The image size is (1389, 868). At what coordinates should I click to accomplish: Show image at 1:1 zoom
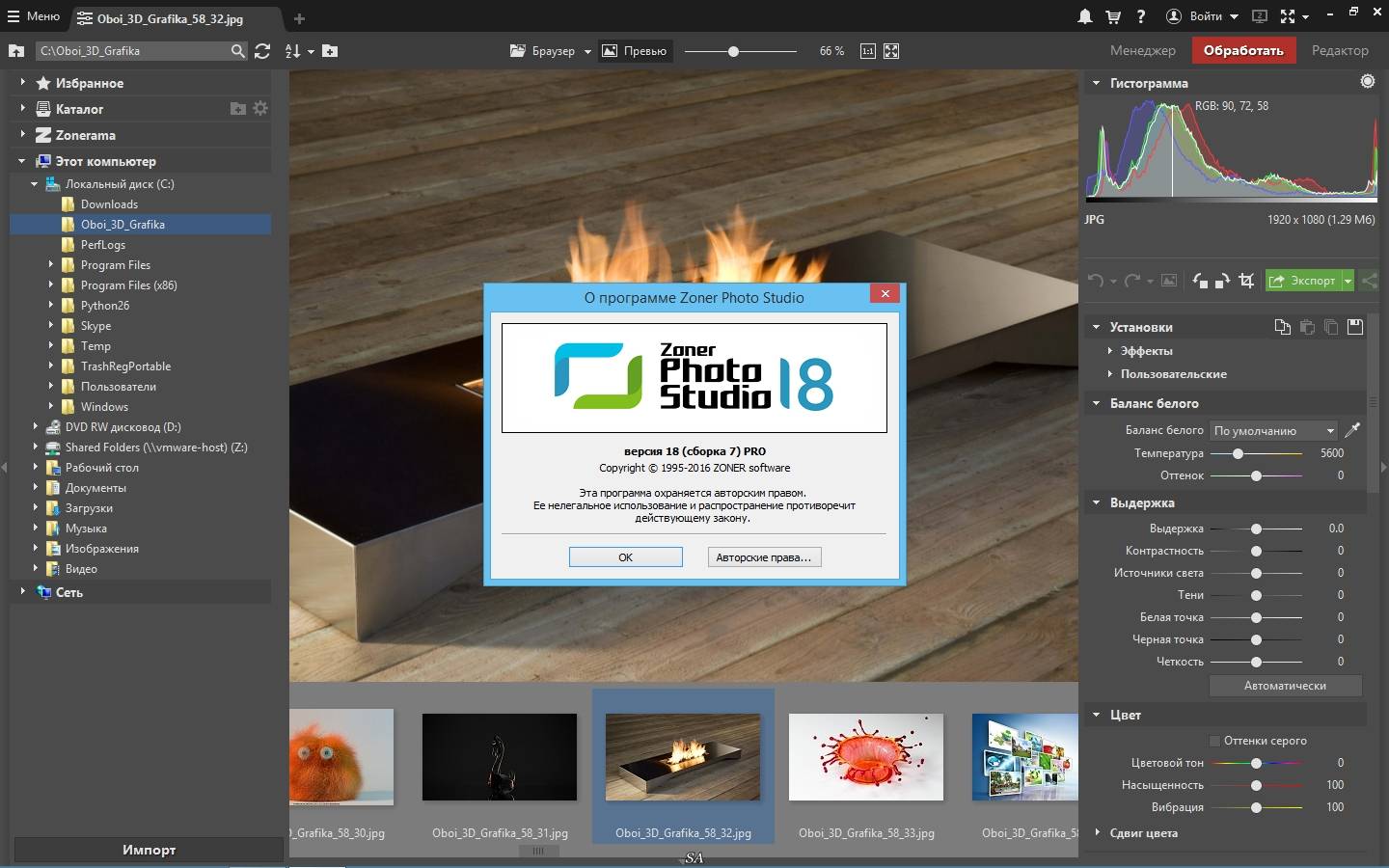pyautogui.click(x=868, y=51)
